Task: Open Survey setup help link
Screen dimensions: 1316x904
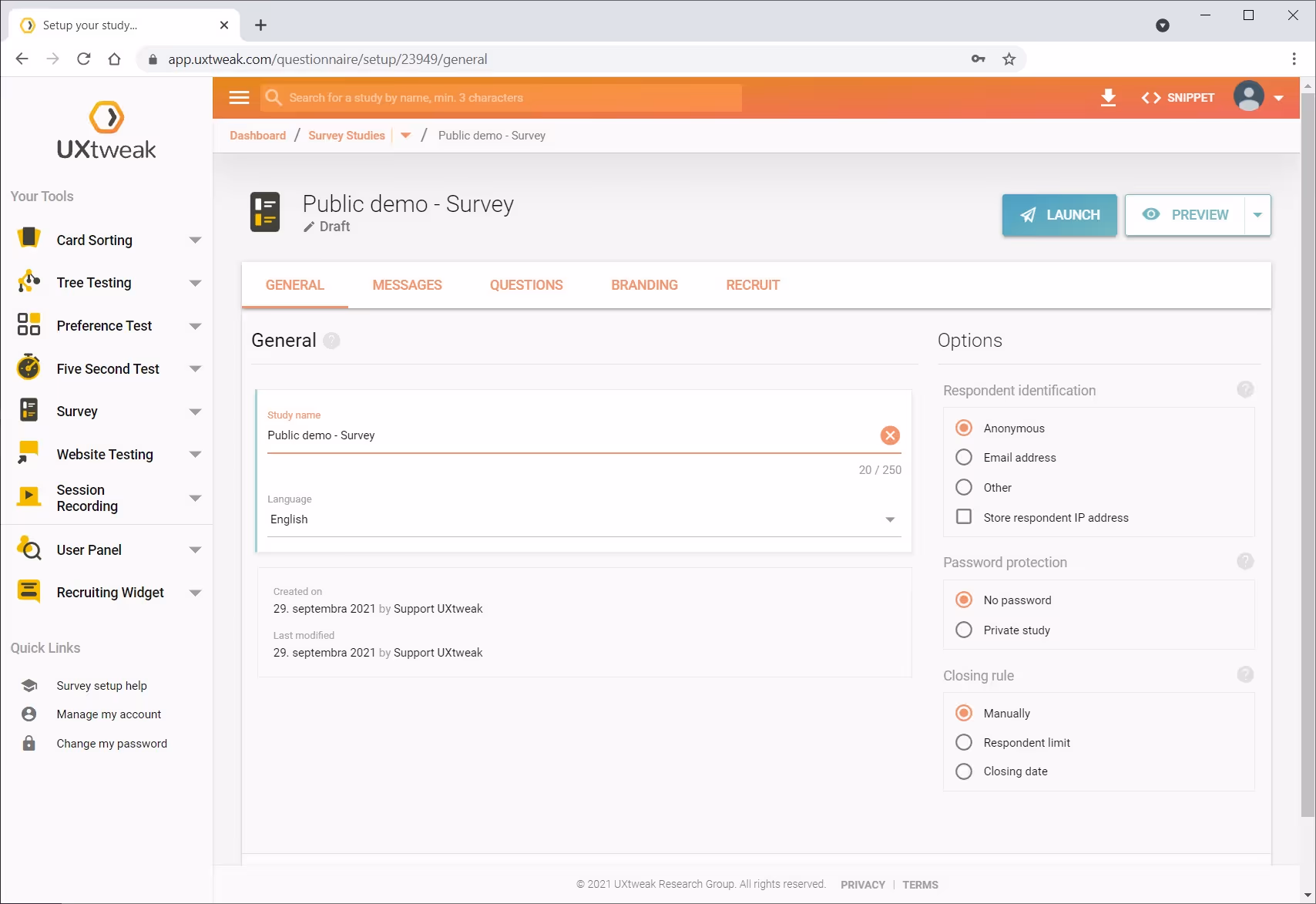Action: point(101,685)
